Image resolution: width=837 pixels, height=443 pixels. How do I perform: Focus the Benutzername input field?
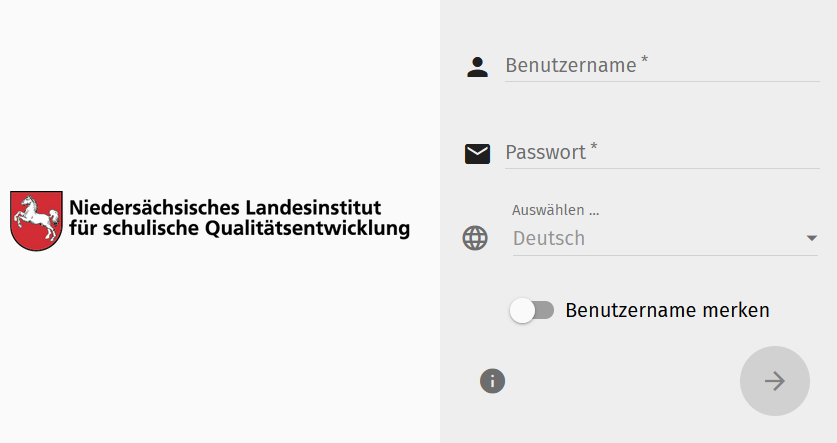662,66
